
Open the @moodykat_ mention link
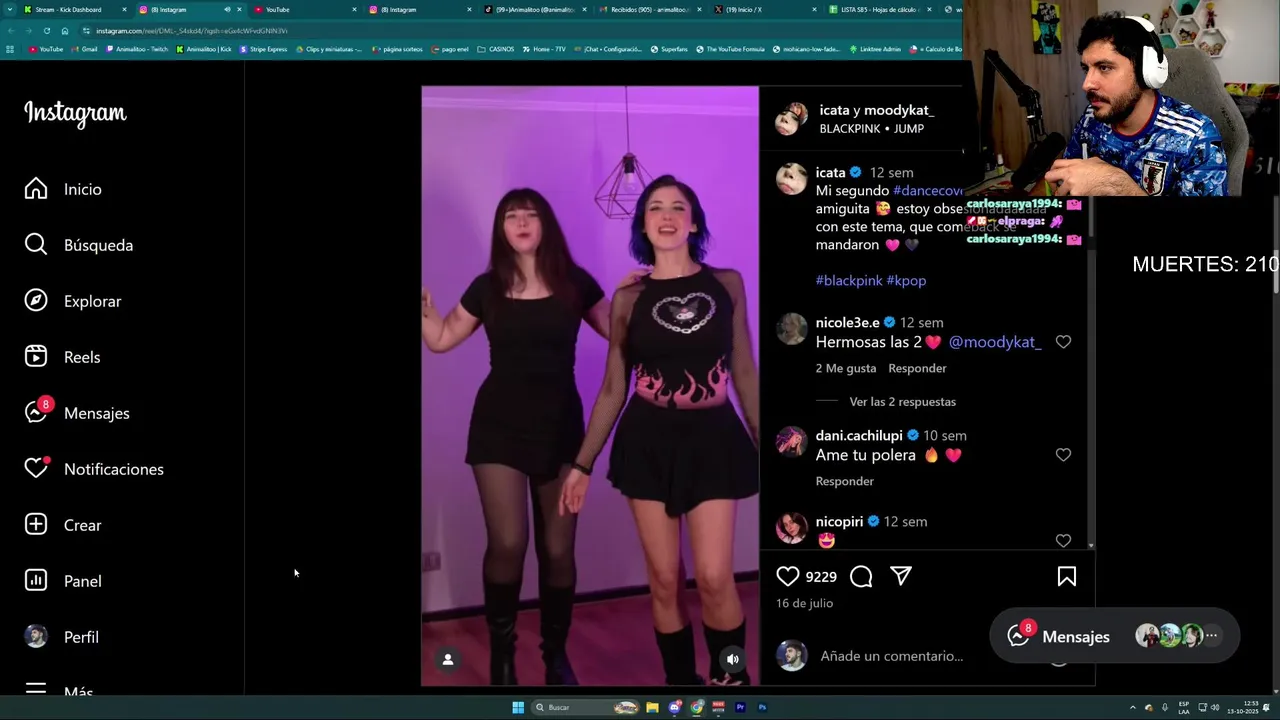[x=995, y=342]
